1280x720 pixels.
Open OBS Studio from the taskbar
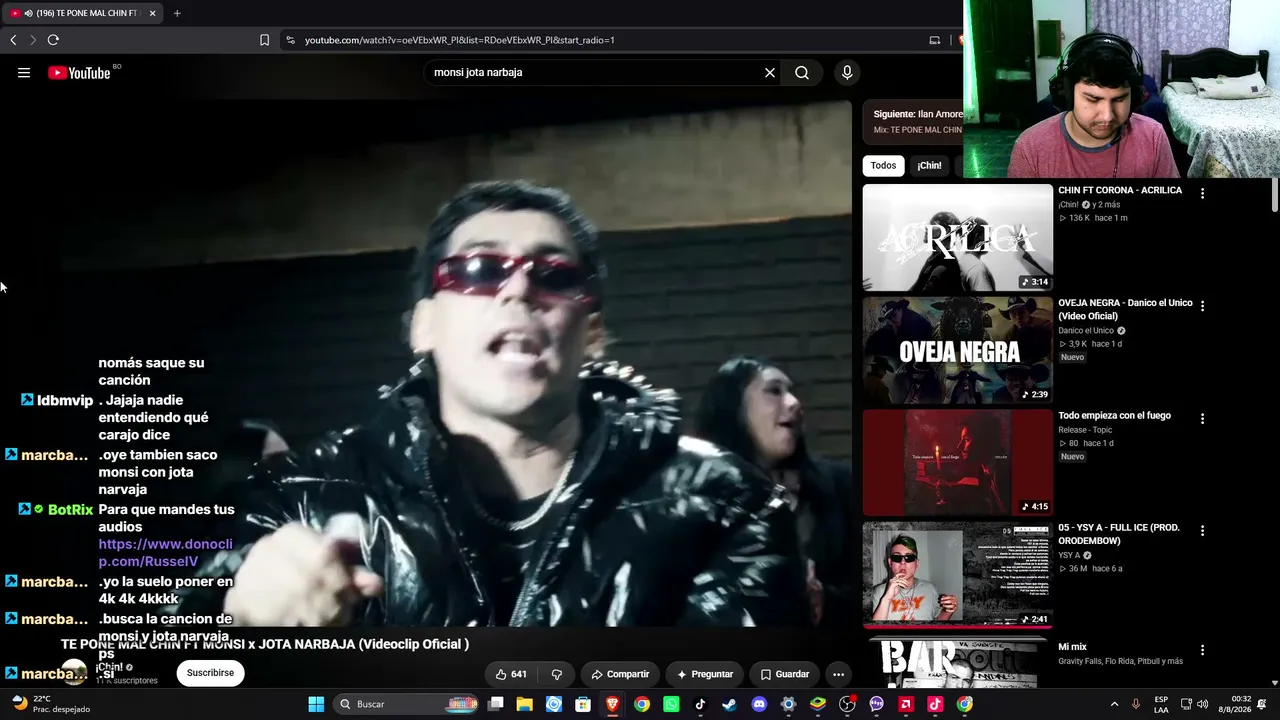[x=847, y=704]
